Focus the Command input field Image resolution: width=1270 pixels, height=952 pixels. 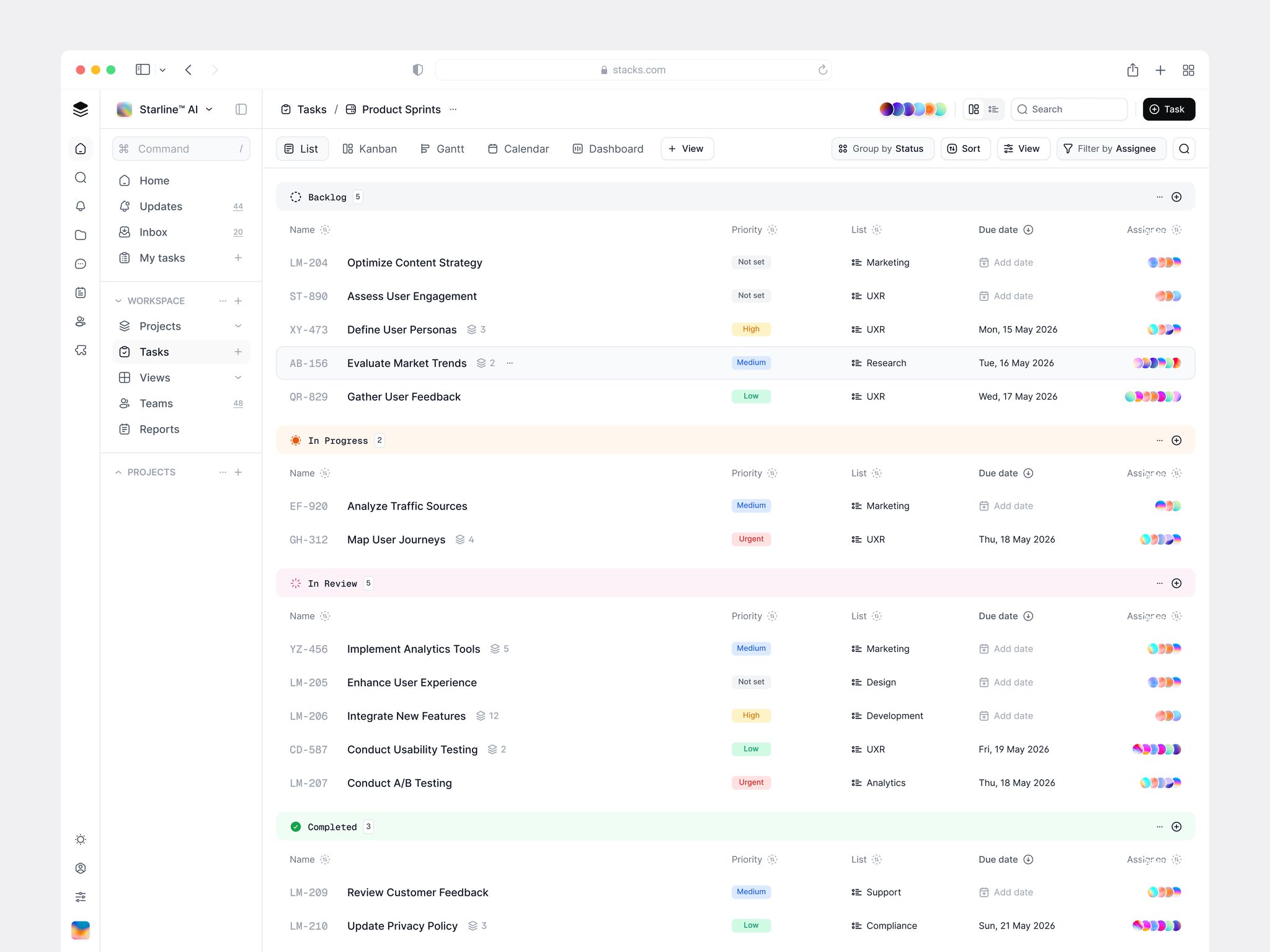[x=181, y=149]
